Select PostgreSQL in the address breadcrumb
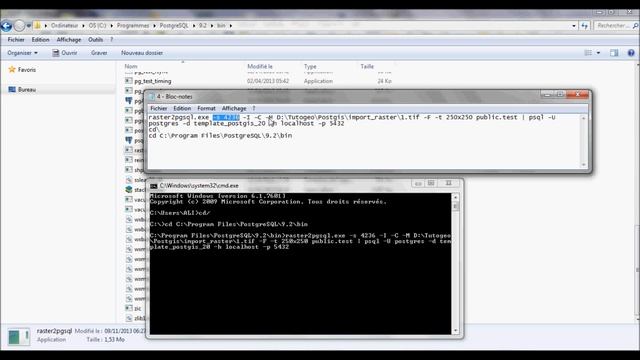The height and width of the screenshot is (360, 640). click(174, 25)
